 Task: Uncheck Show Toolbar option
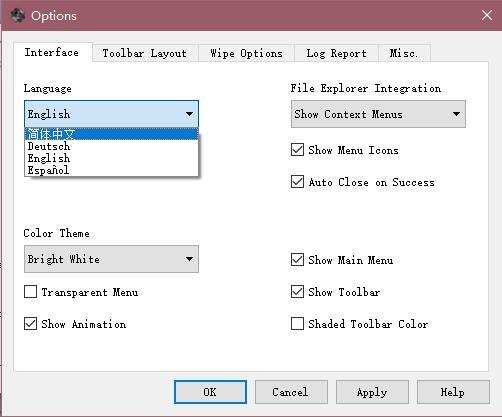point(297,292)
